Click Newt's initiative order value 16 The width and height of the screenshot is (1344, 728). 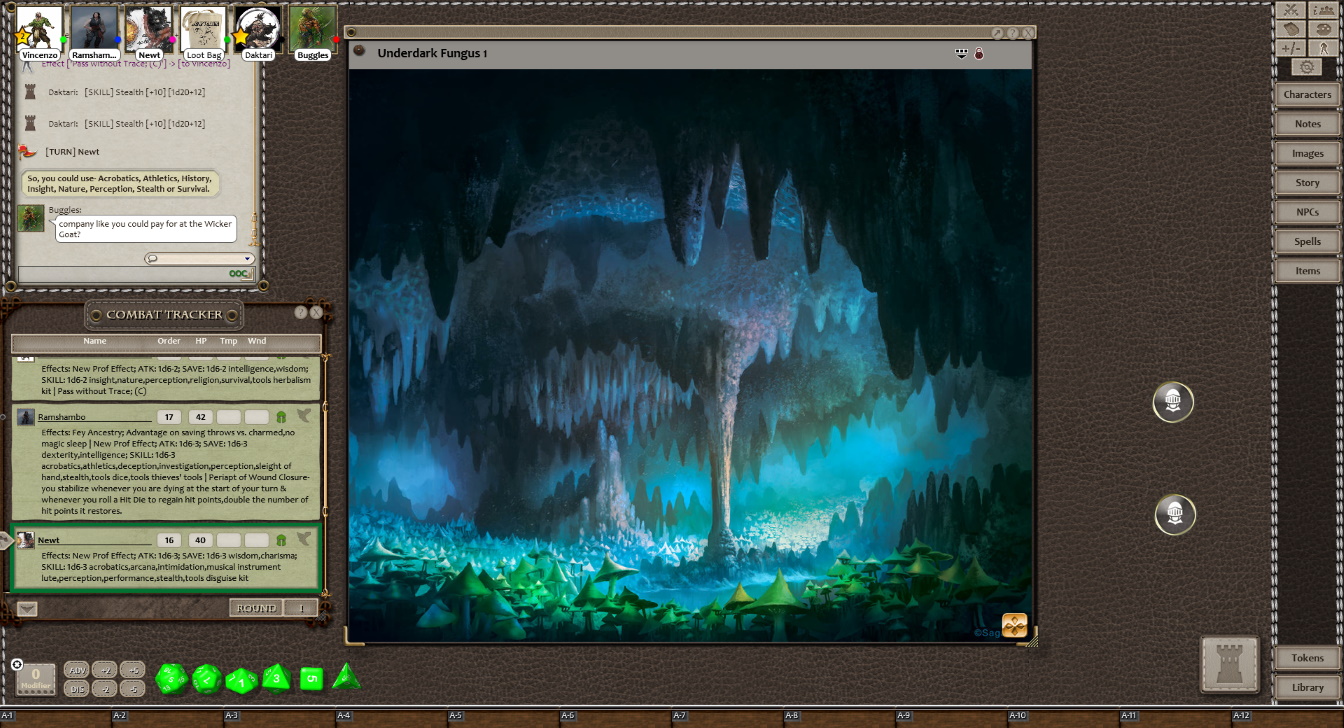click(x=169, y=540)
